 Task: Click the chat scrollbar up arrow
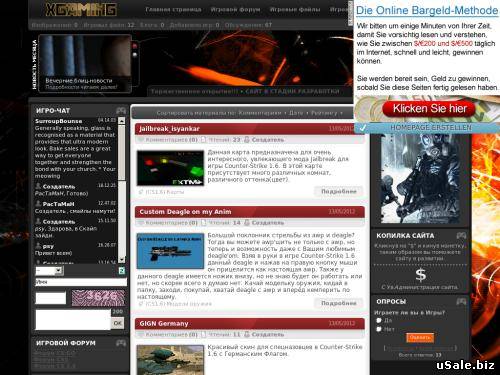tap(122, 121)
